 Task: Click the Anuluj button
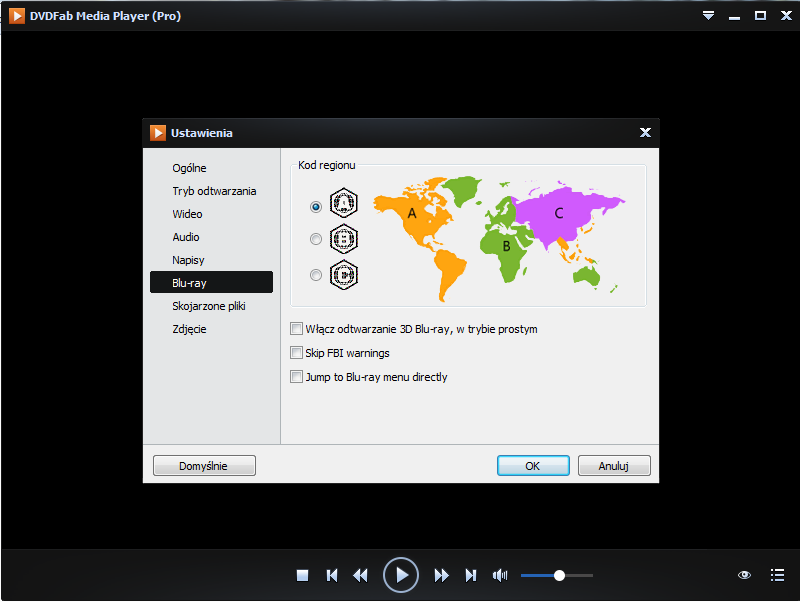click(x=614, y=465)
